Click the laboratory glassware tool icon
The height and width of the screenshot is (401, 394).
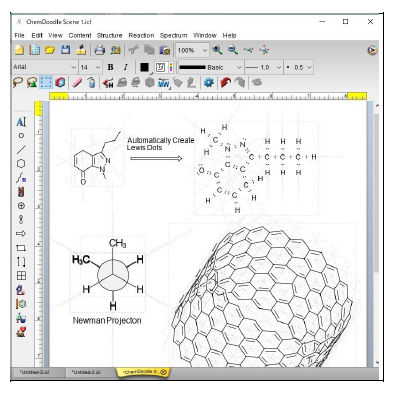tap(21, 318)
